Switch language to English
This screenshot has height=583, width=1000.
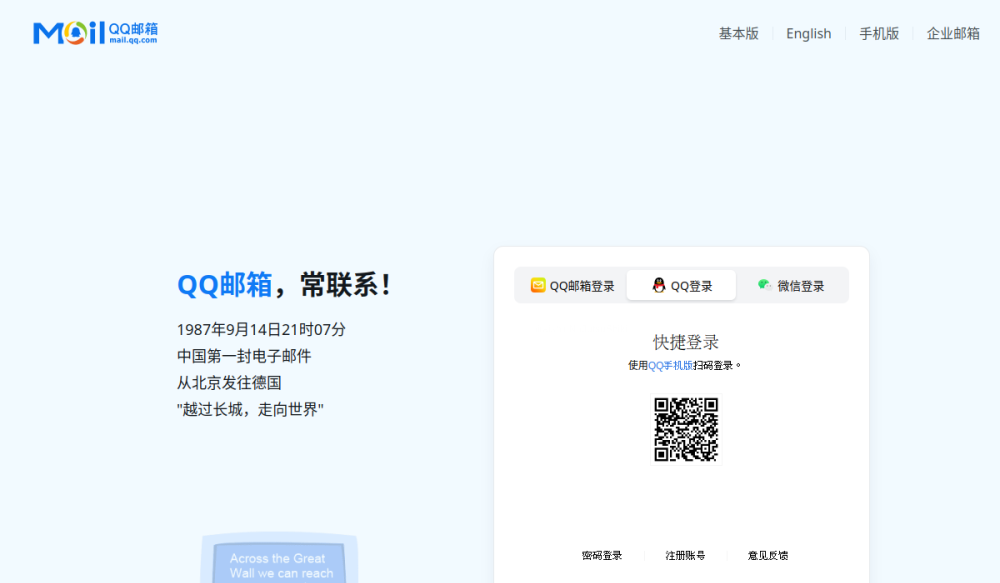coord(808,34)
